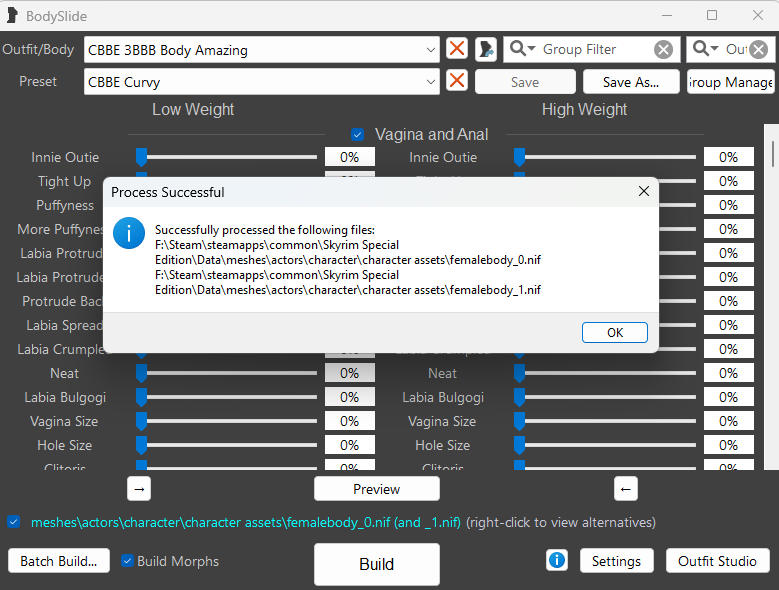Click low weight Hole Size slider
The image size is (779, 590).
(227, 445)
